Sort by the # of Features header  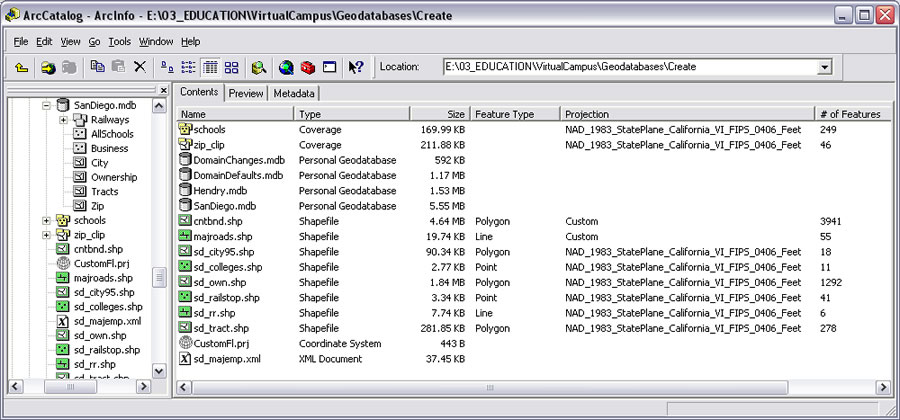click(x=854, y=114)
